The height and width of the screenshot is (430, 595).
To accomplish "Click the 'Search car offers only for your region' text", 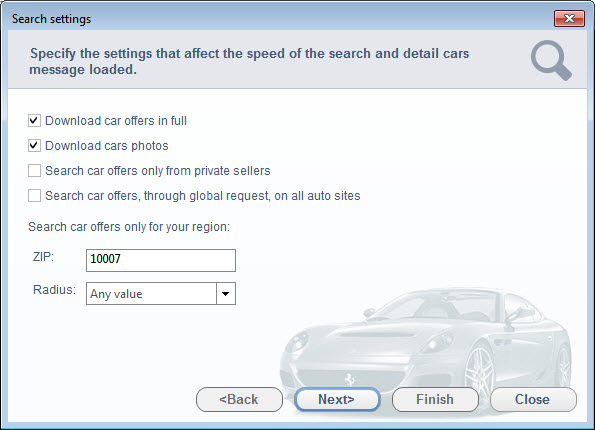I will 129,227.
